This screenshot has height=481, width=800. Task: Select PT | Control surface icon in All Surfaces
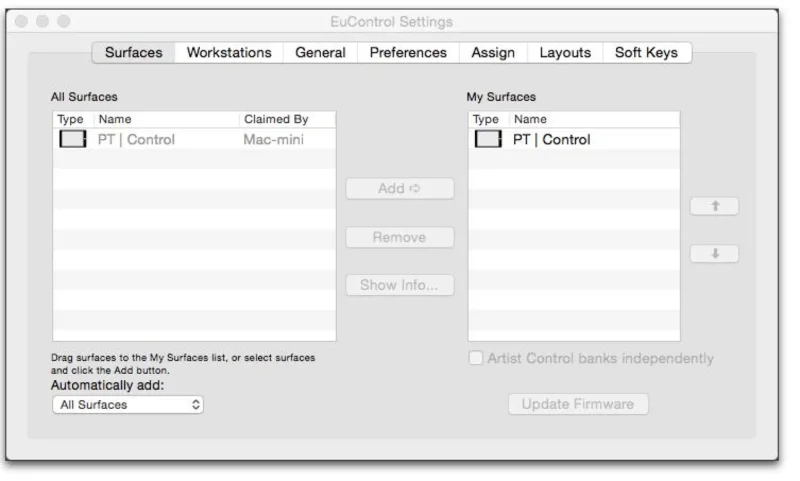[72, 139]
